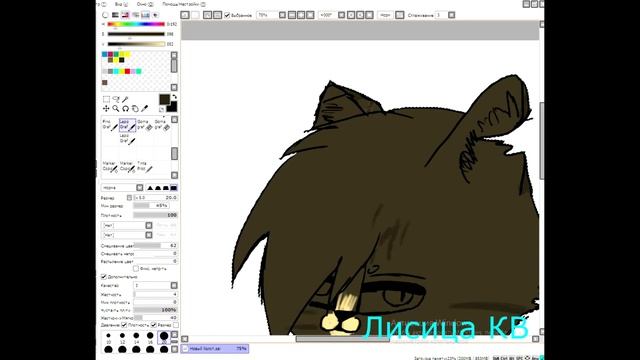Click the invert selection toolbar icon
This screenshot has width=640, height=360.
click(x=218, y=15)
